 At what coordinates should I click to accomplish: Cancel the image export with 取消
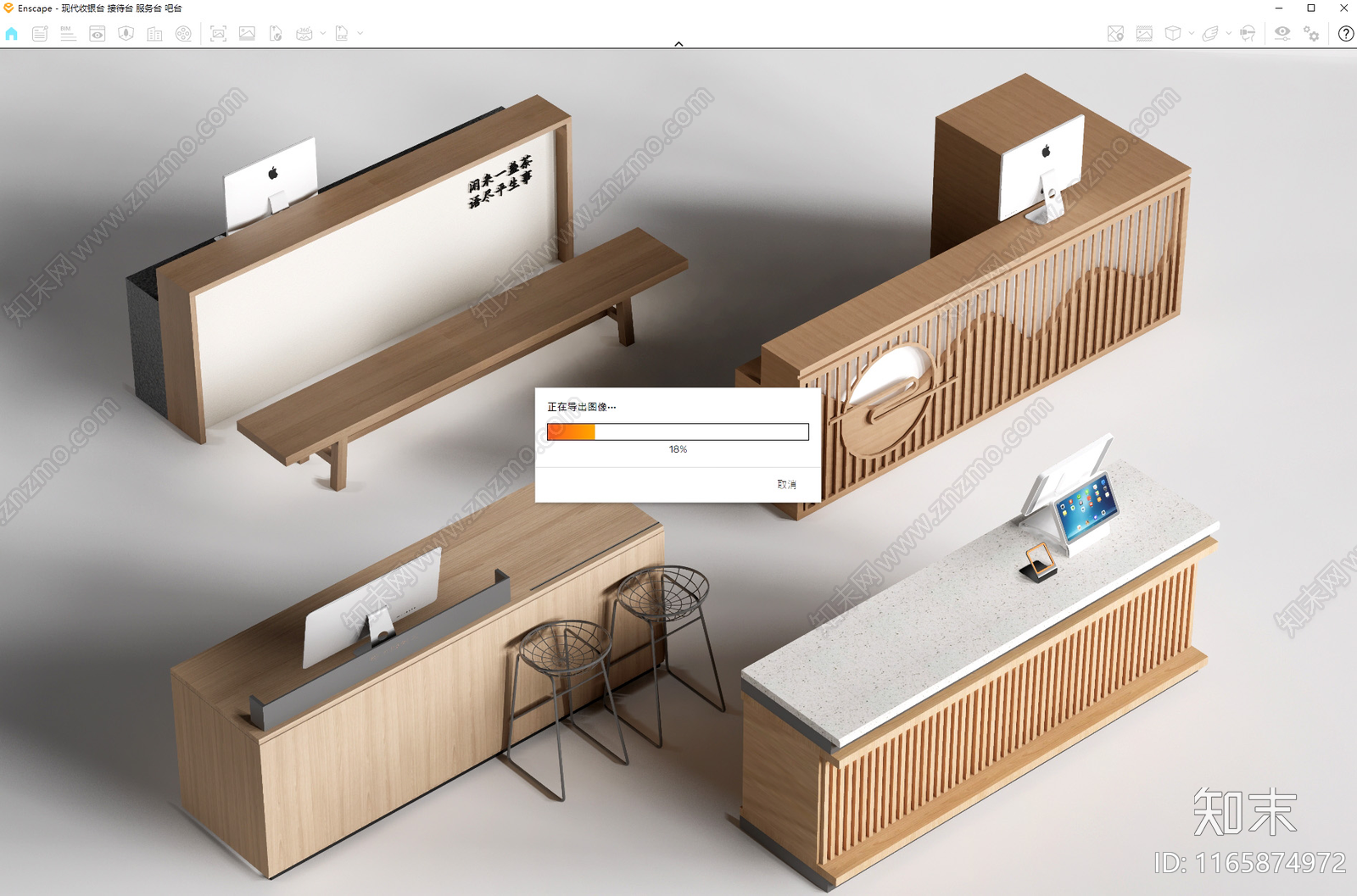coord(787,484)
